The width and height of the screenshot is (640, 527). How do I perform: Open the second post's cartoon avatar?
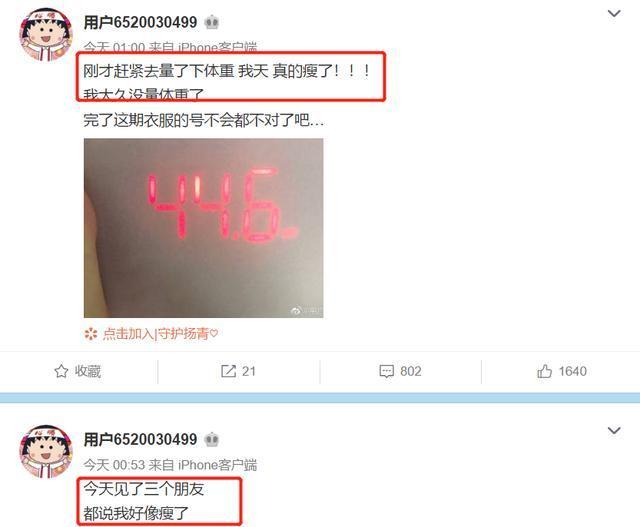pyautogui.click(x=46, y=451)
